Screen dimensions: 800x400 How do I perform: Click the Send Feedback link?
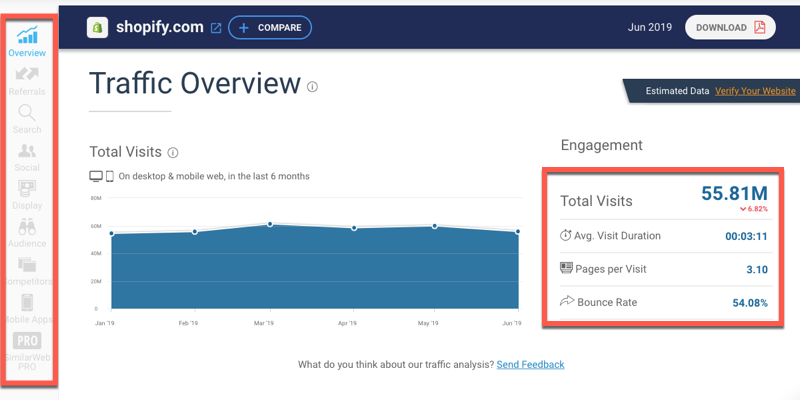(530, 364)
